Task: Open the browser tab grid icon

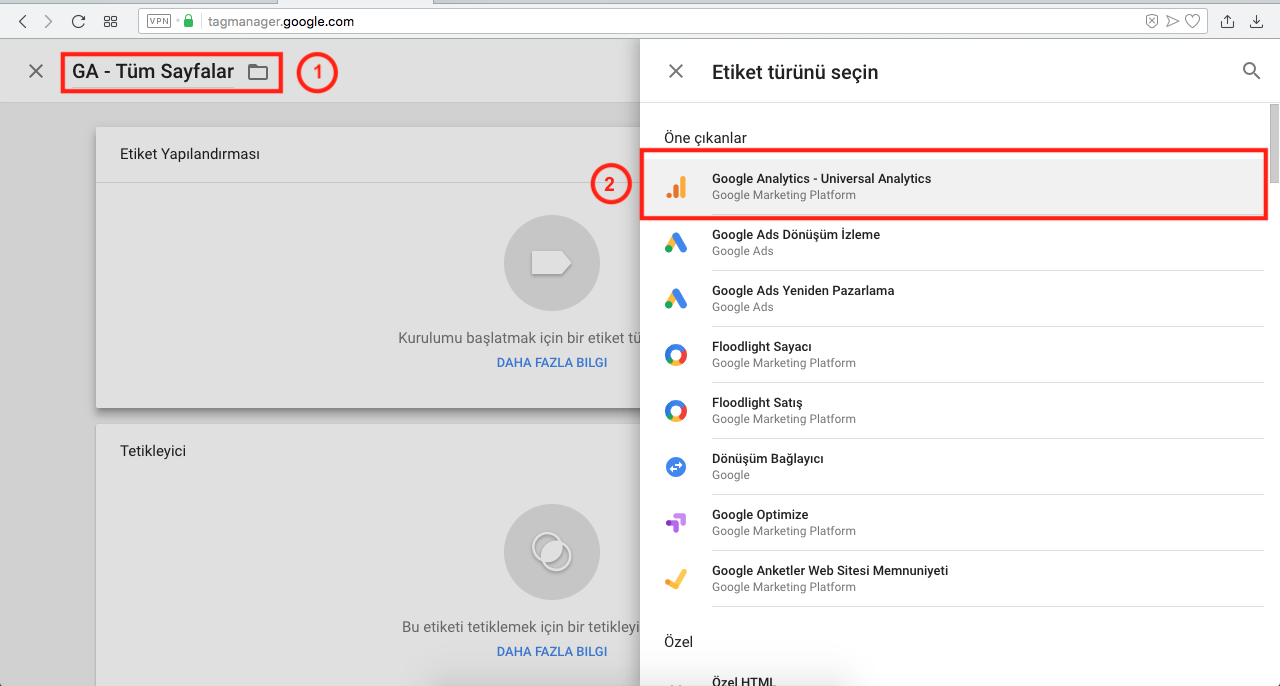Action: point(111,21)
